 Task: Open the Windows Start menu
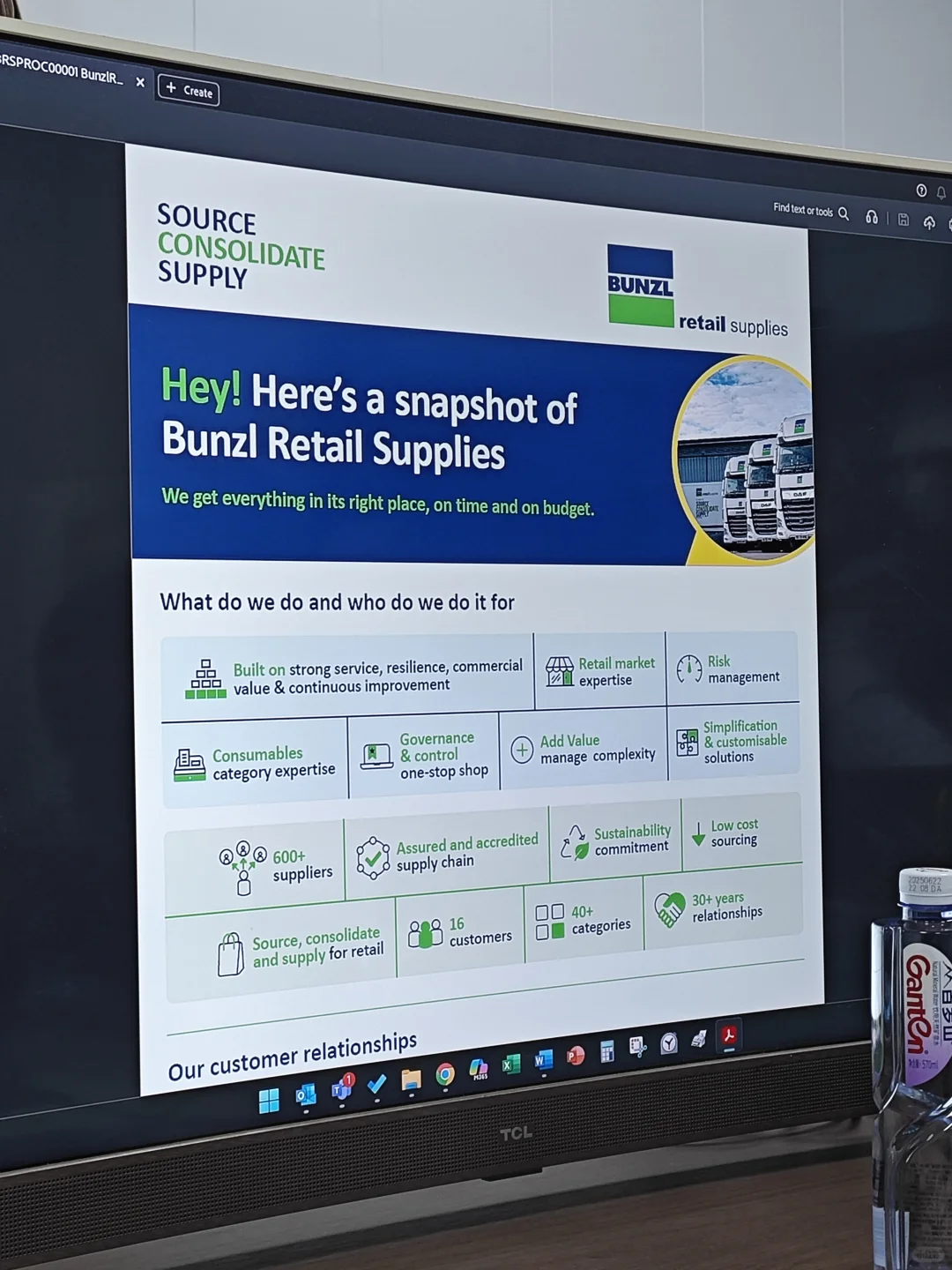pyautogui.click(x=269, y=1100)
